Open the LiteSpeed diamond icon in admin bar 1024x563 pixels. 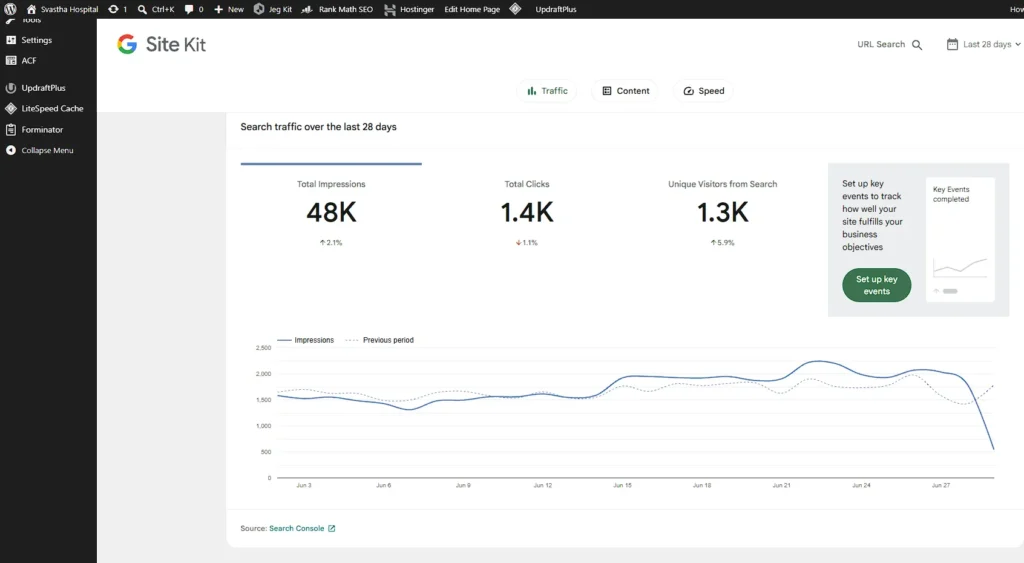tap(515, 9)
